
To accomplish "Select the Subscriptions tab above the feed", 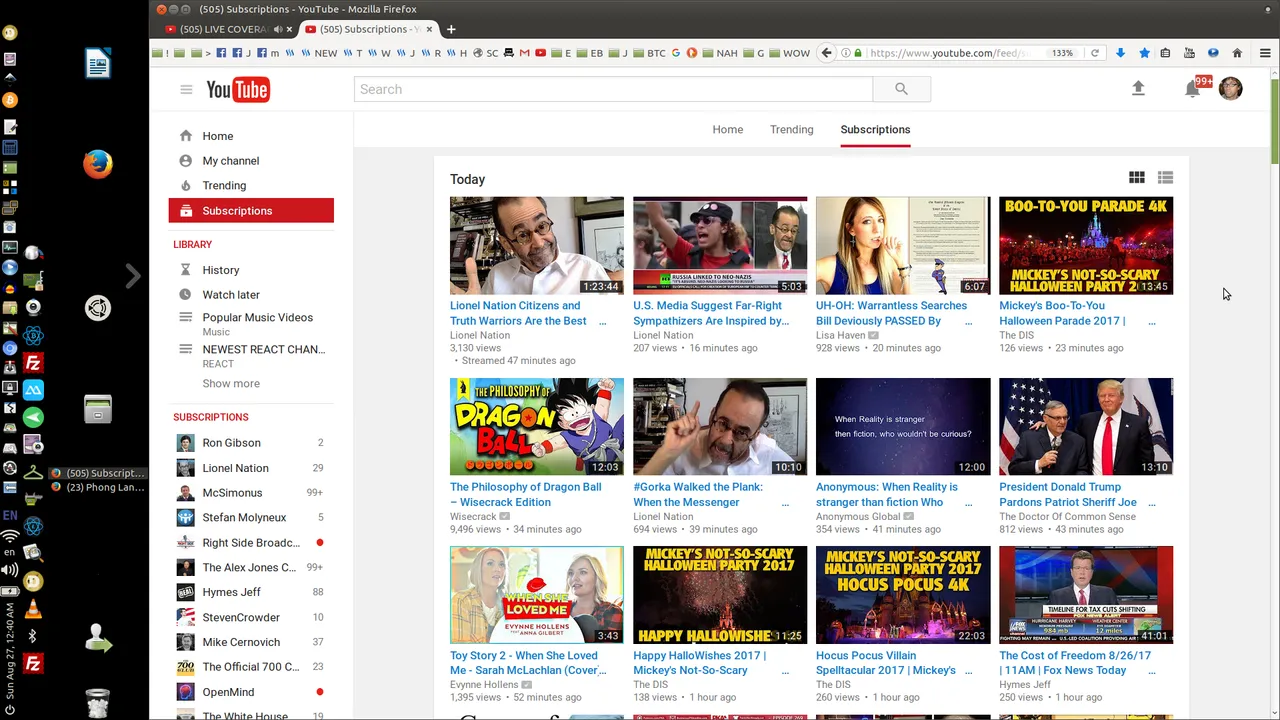I will point(875,129).
